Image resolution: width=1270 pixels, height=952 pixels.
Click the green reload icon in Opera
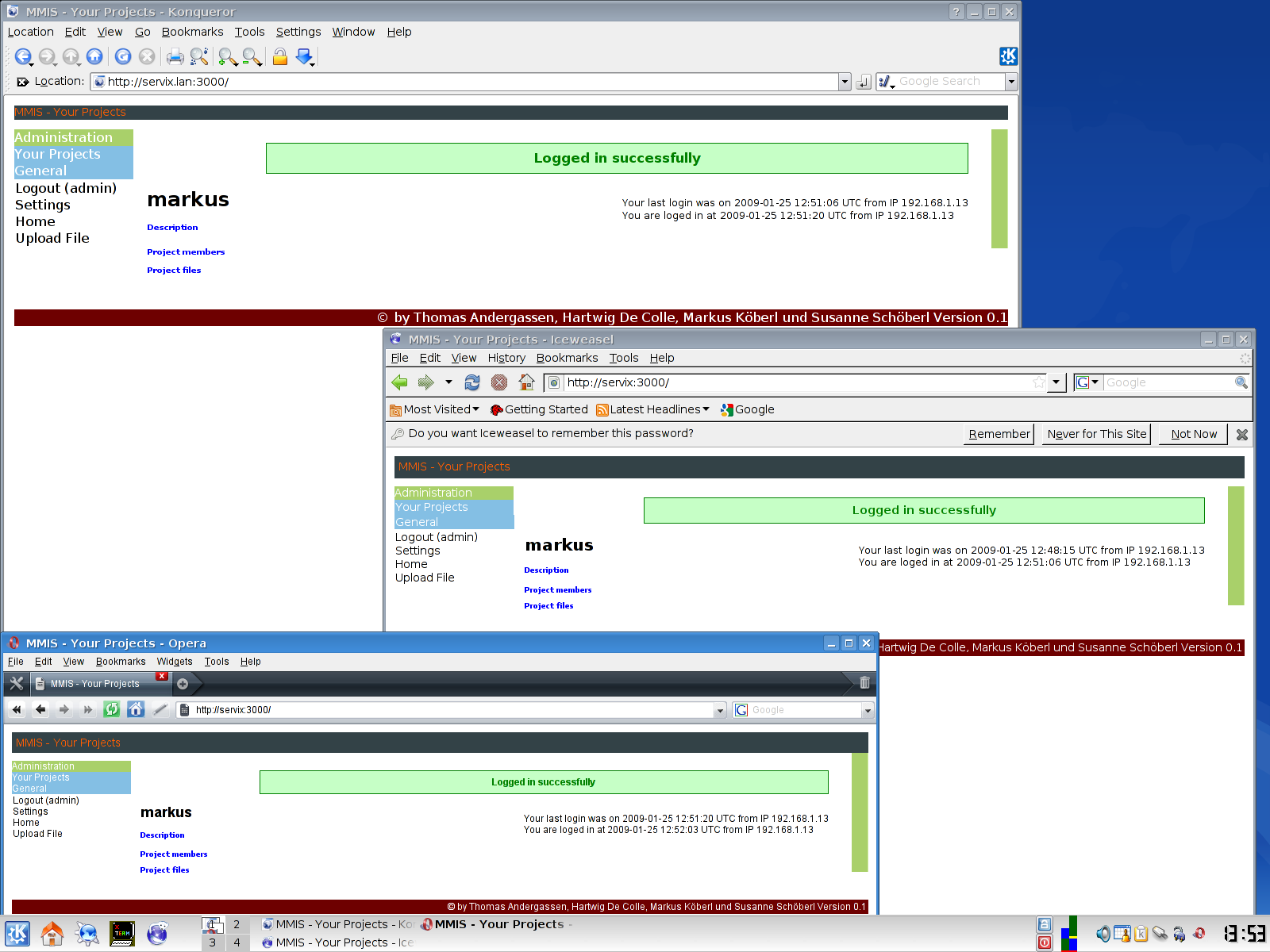112,709
